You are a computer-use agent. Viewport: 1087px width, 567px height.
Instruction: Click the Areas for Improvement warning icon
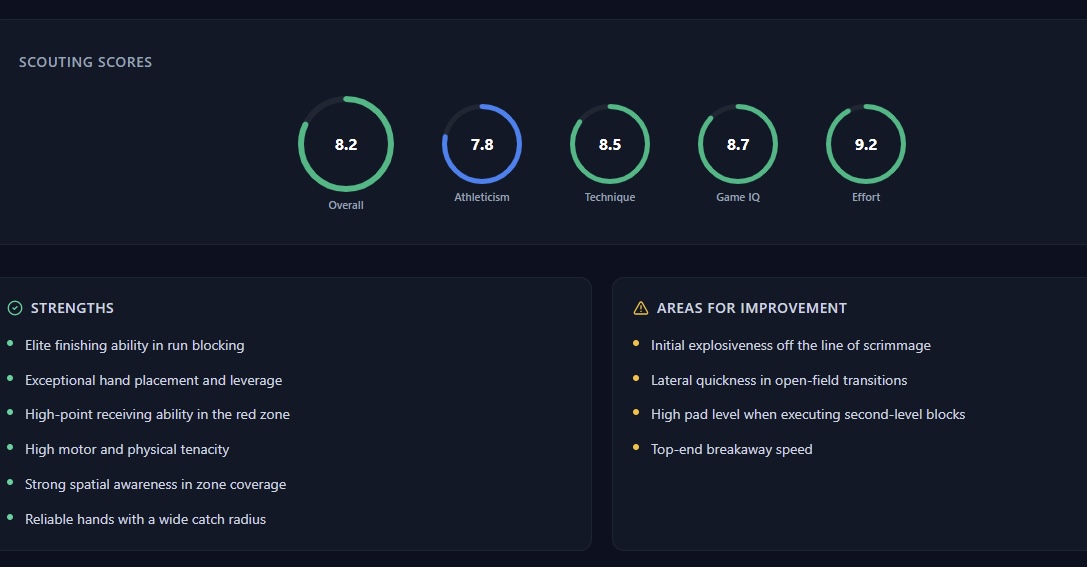[x=641, y=308]
